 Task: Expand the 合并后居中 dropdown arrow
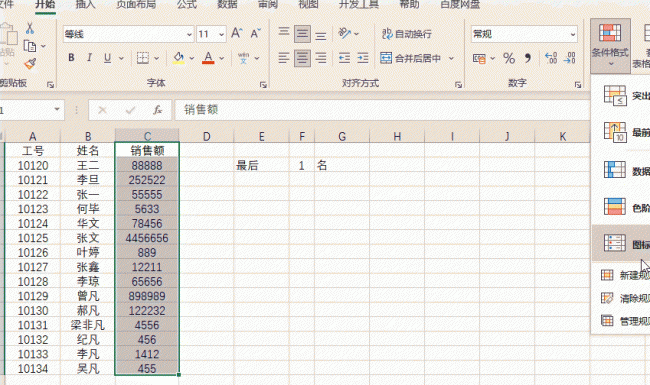tap(451, 58)
